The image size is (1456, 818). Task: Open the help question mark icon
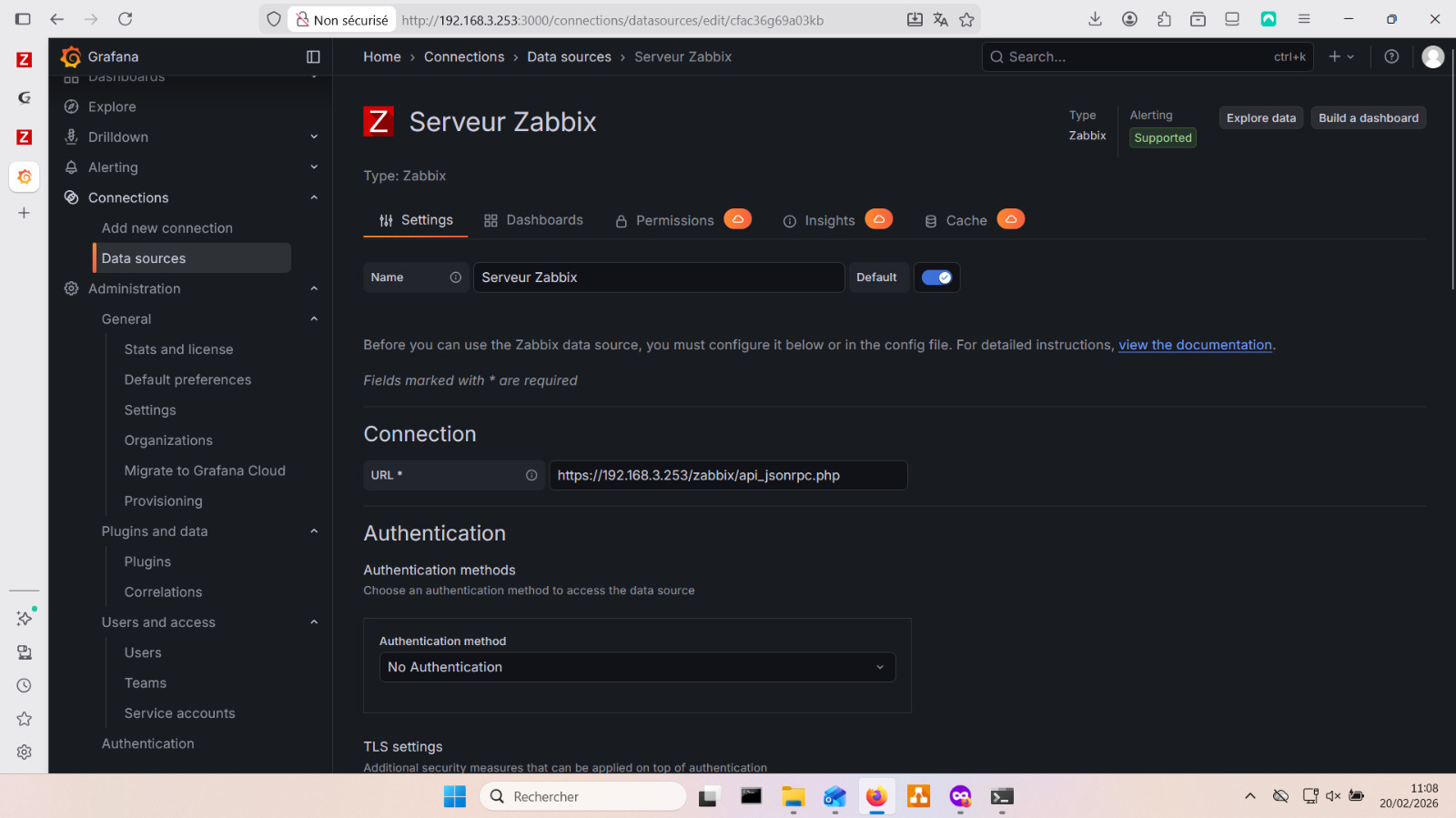point(1391,56)
